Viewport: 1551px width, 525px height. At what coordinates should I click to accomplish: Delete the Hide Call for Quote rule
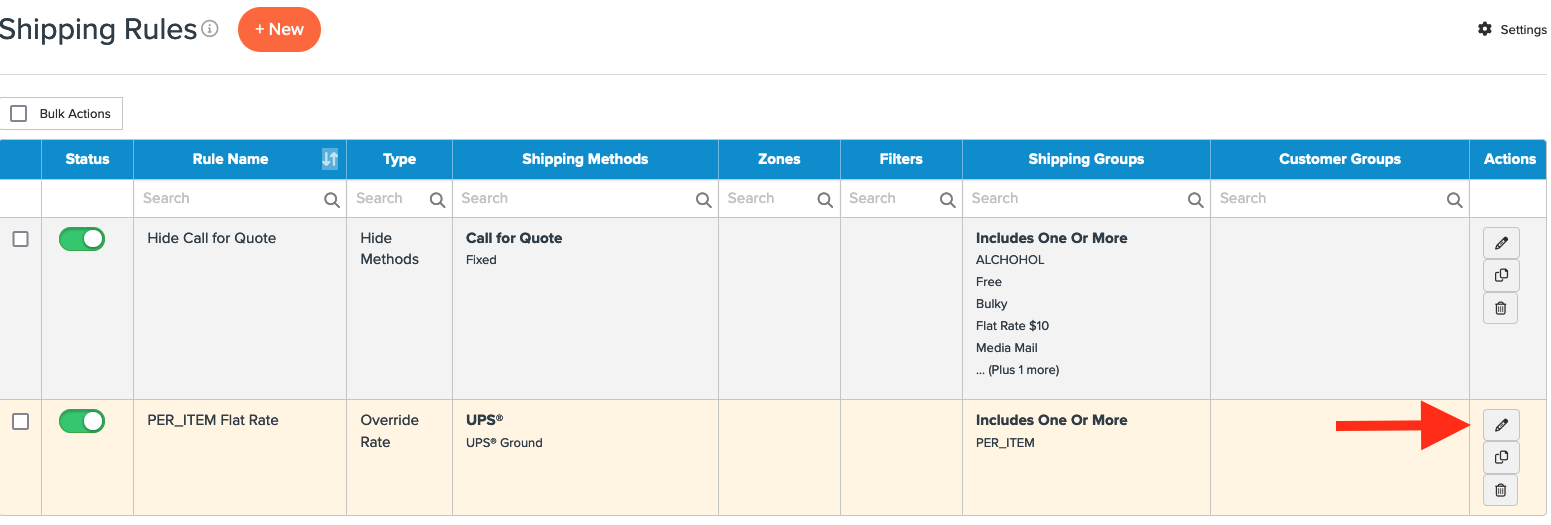point(1500,307)
